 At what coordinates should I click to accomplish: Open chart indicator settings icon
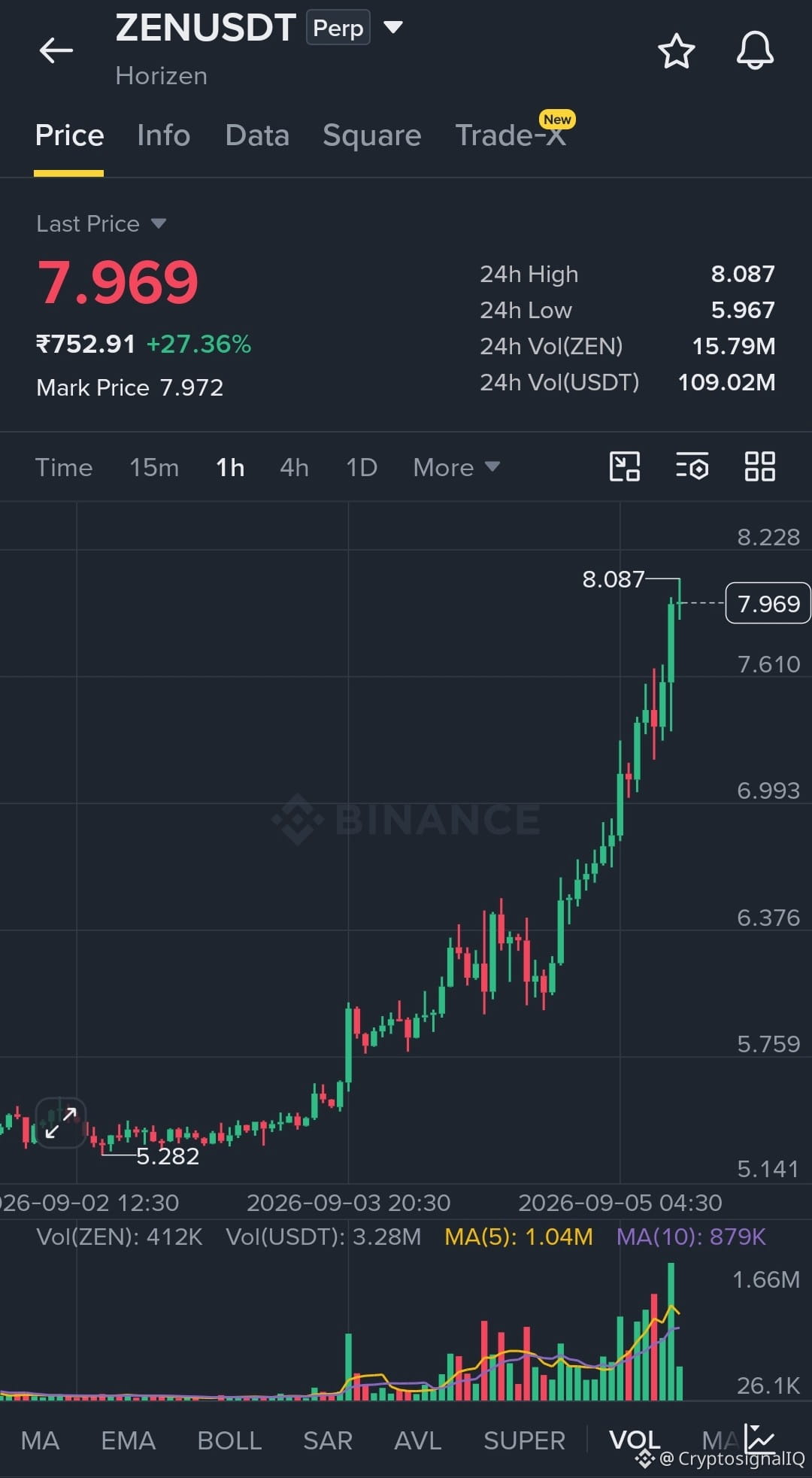pyautogui.click(x=692, y=466)
